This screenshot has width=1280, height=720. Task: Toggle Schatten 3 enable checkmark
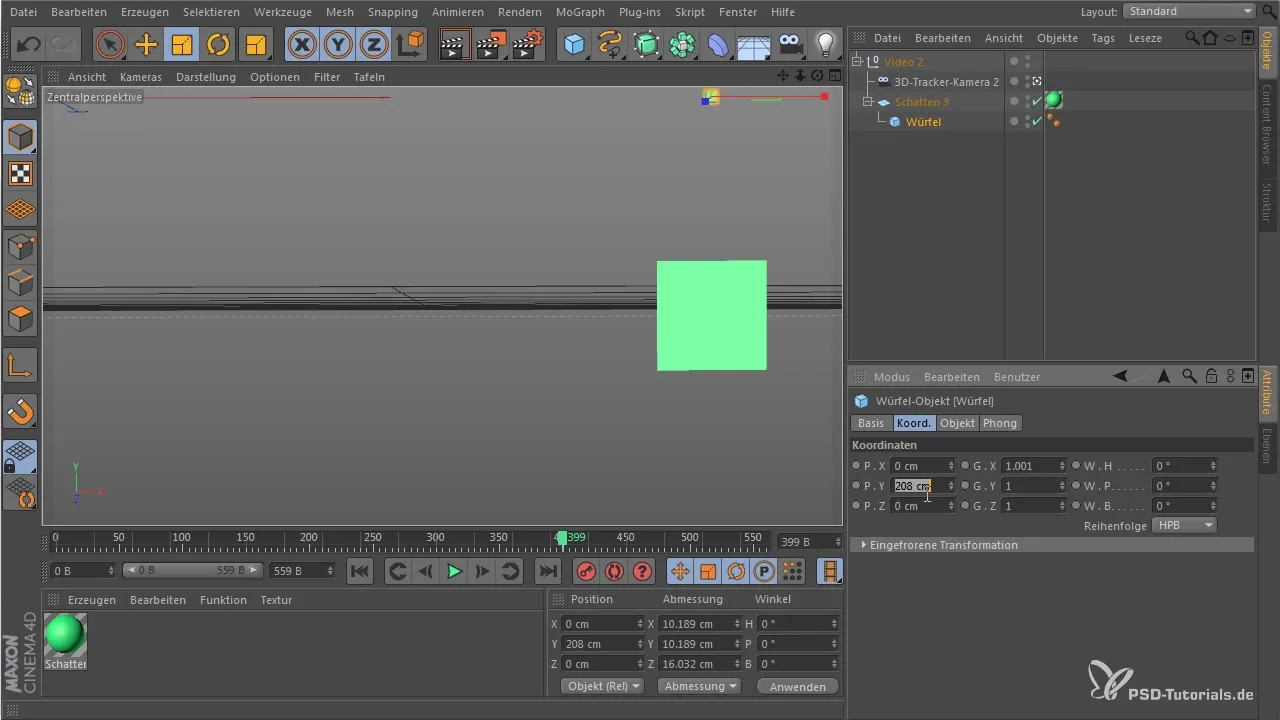(1037, 101)
